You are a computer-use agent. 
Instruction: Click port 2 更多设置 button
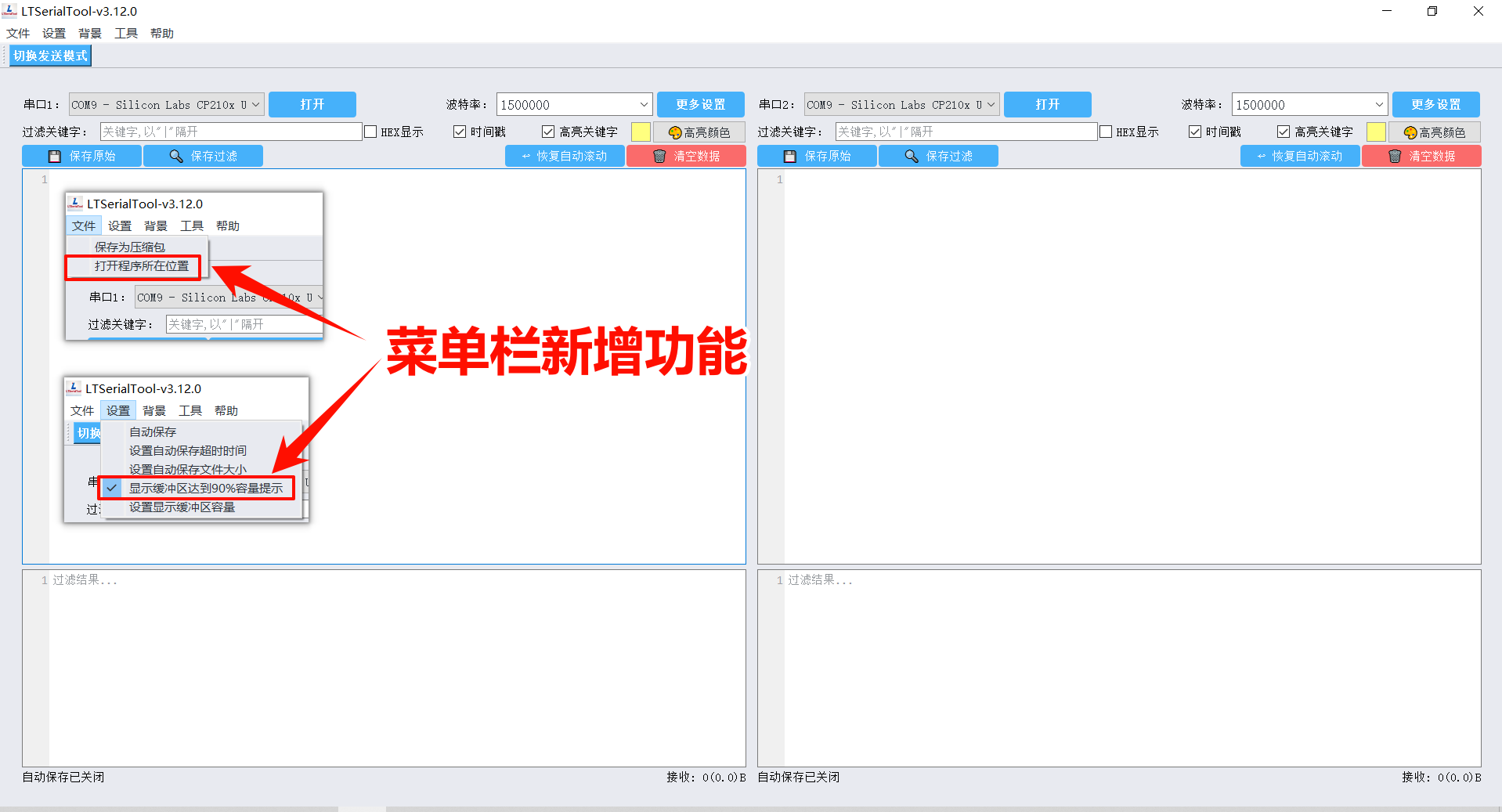(x=1436, y=104)
